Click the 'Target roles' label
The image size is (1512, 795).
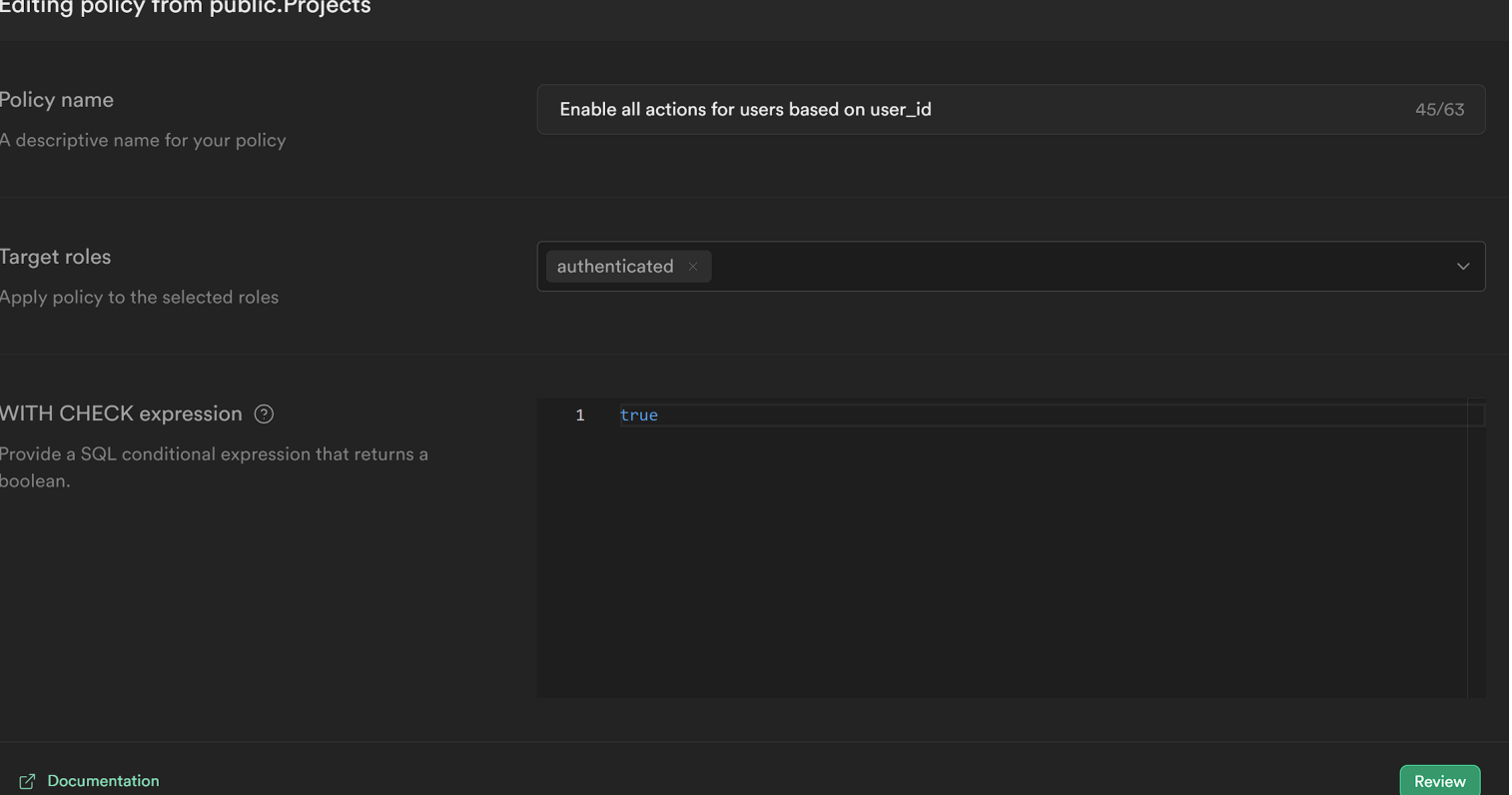56,257
